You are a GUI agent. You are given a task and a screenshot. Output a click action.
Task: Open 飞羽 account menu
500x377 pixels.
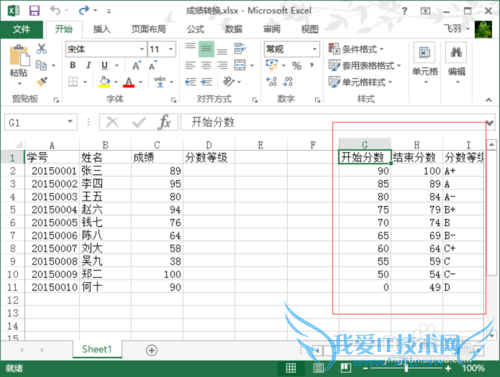point(458,29)
